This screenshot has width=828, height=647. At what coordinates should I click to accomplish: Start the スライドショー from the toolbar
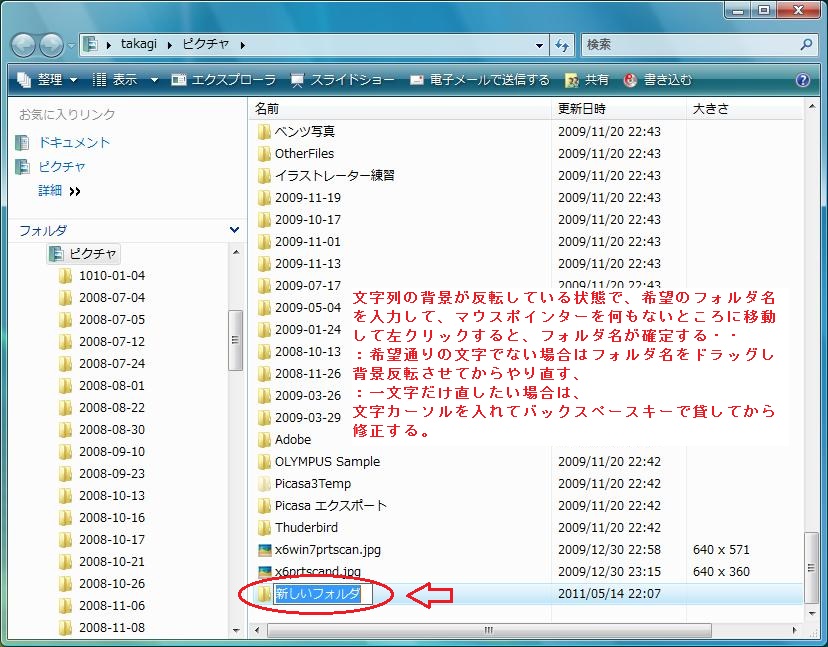[x=342, y=80]
